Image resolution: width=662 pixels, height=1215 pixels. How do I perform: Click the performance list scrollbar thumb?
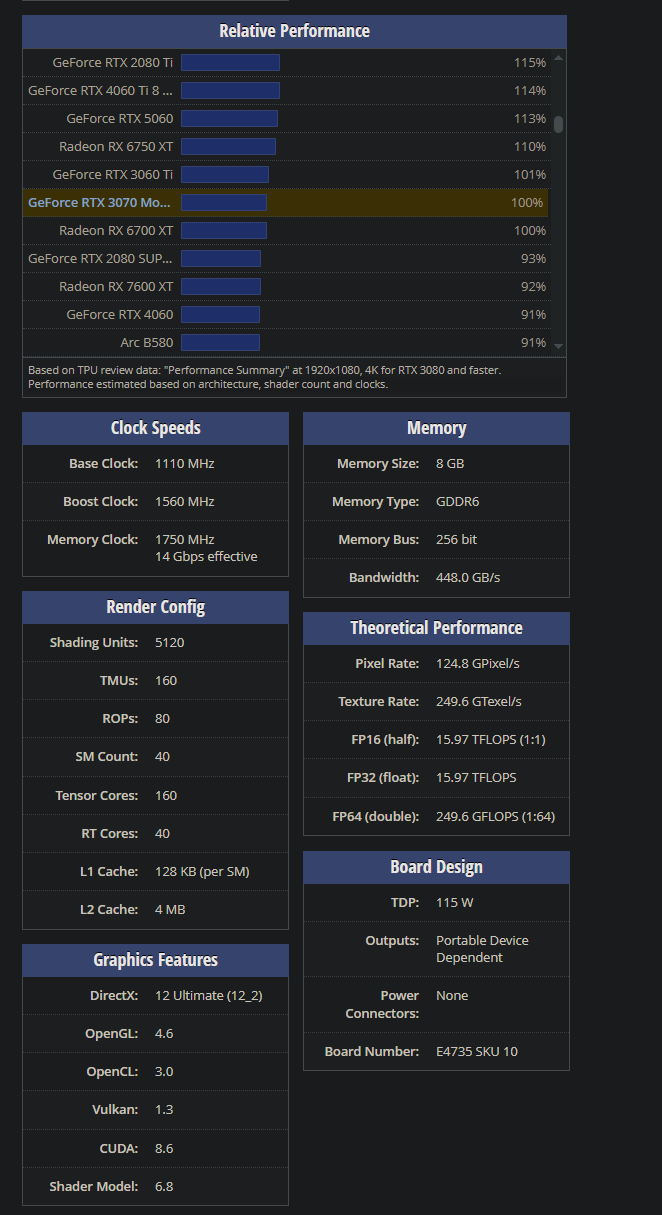[558, 124]
